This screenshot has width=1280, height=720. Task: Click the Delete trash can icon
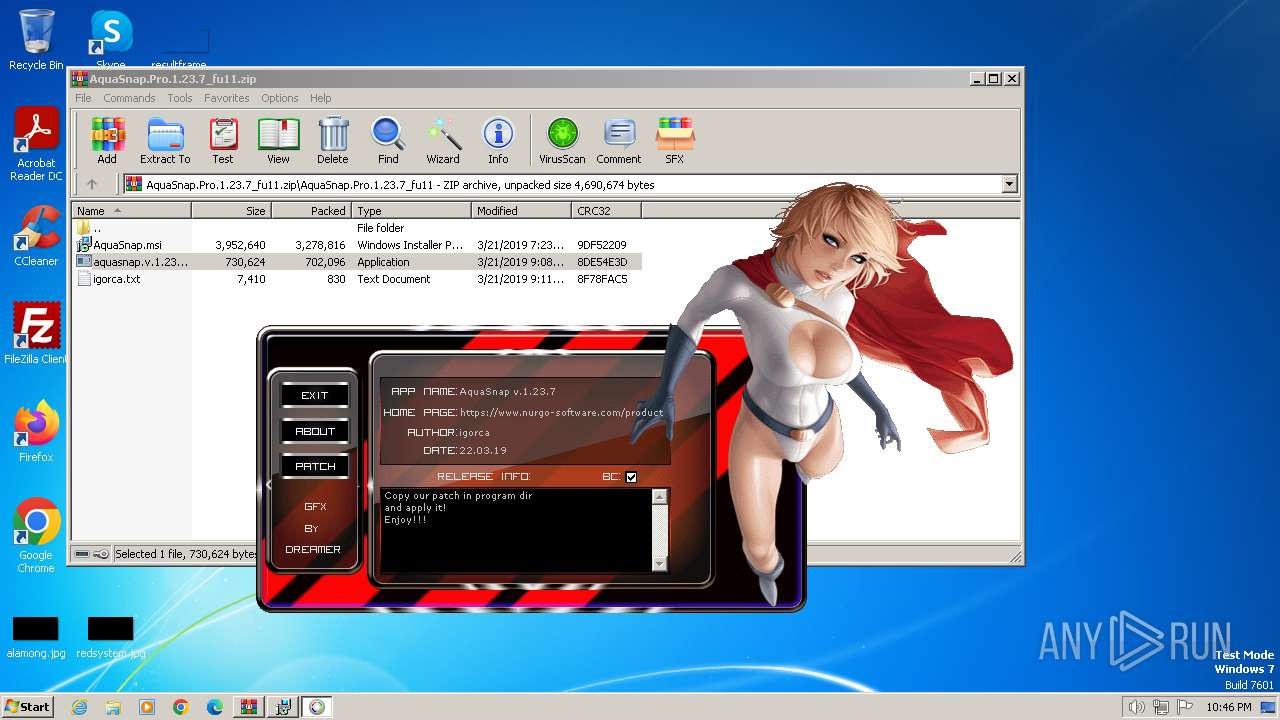click(333, 140)
